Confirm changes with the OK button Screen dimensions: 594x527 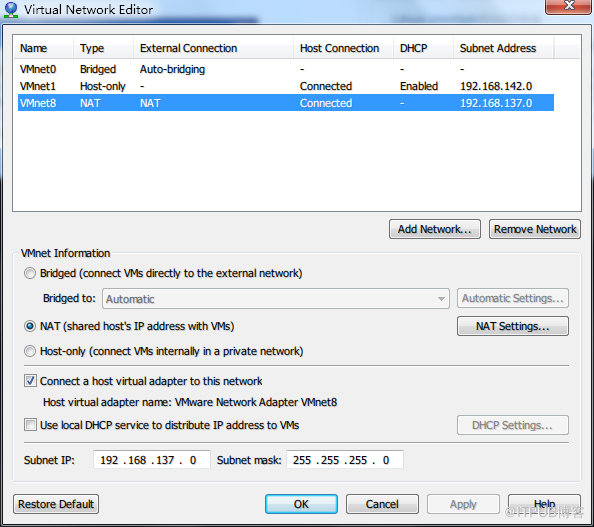point(301,504)
